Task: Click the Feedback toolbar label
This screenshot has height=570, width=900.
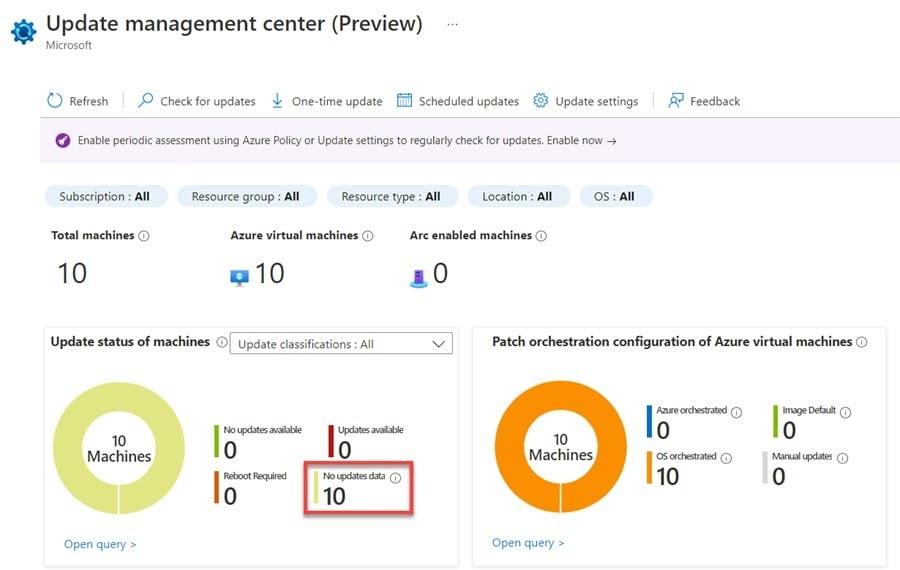Action: [x=715, y=102]
